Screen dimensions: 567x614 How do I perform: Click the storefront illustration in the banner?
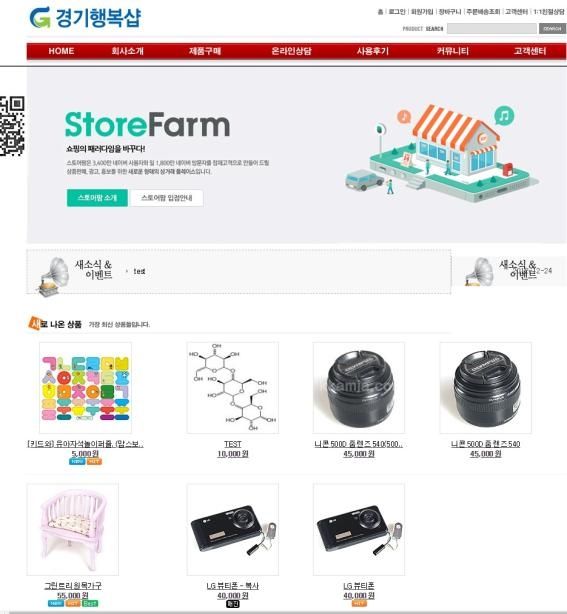point(442,153)
